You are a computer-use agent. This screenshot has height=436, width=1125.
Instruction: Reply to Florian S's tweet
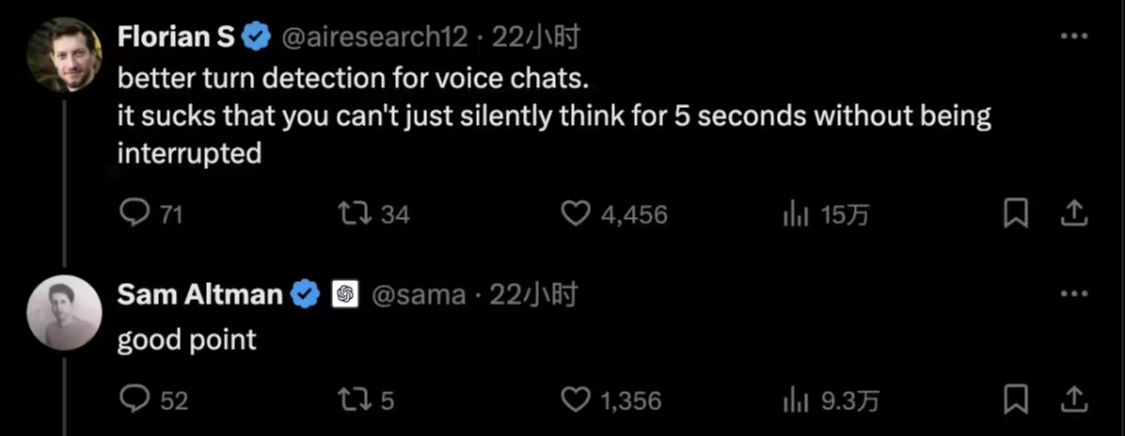pyautogui.click(x=135, y=213)
